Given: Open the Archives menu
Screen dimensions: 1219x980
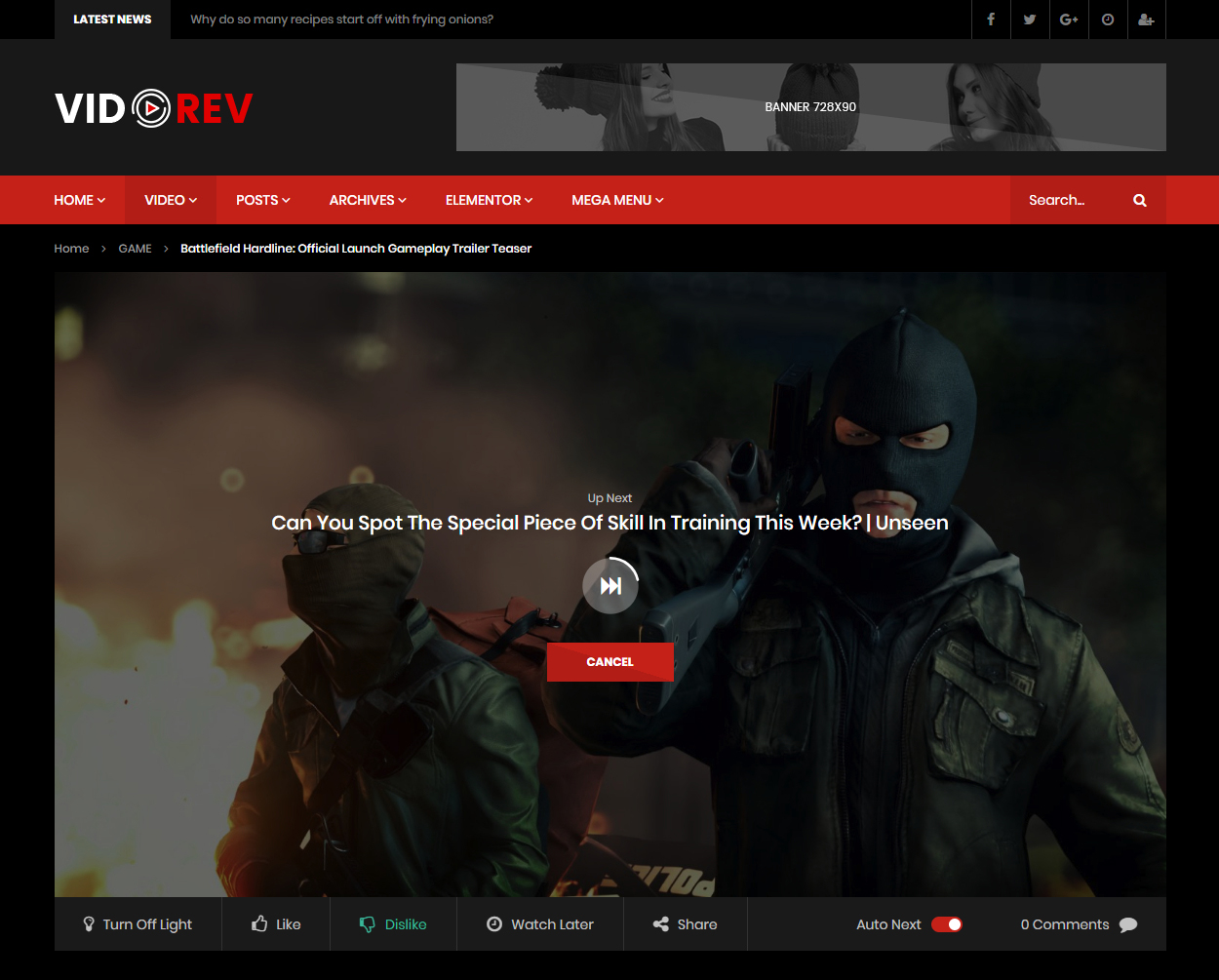Looking at the screenshot, I should (x=368, y=200).
